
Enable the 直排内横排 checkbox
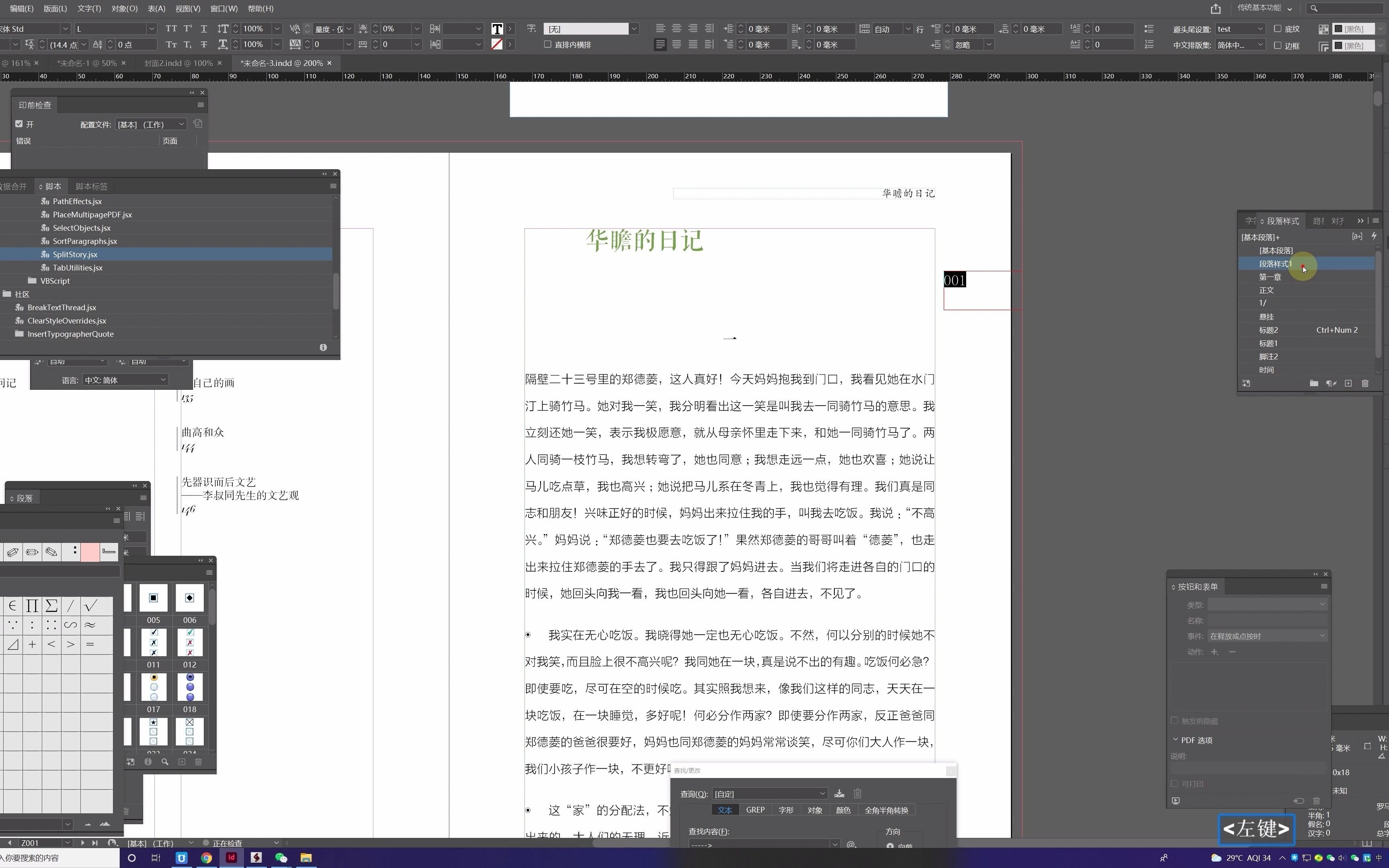547,44
